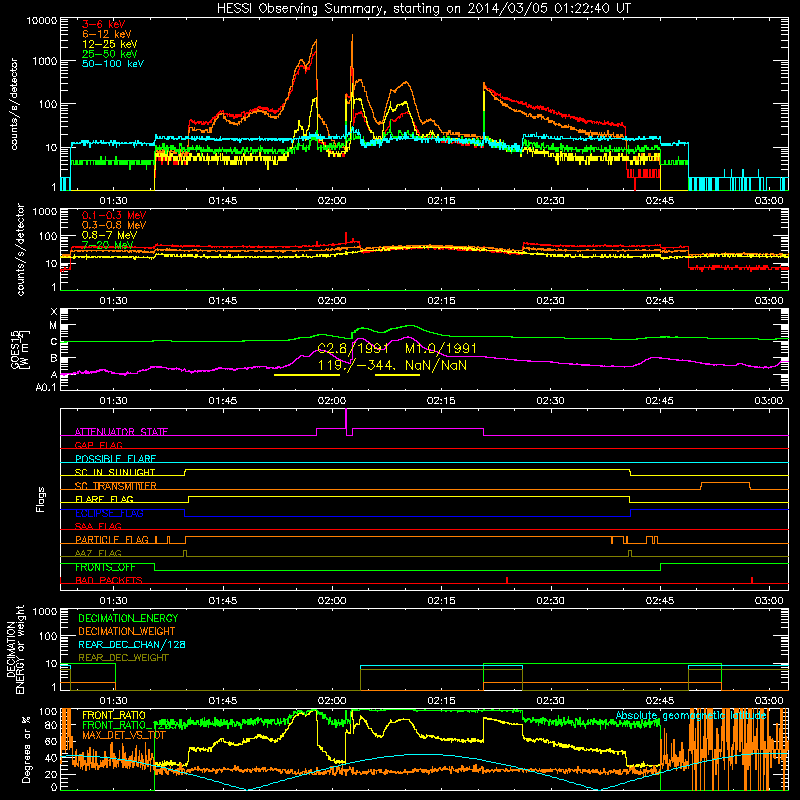Viewport: 800px width, 800px height.
Task: Select the FRONTS_OFF flag label
Action: 105,567
